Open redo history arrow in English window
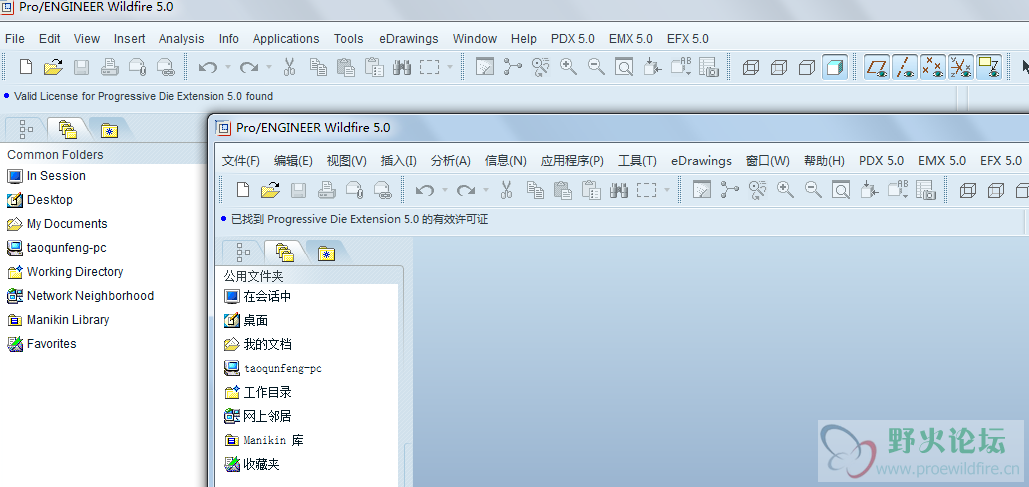The width and height of the screenshot is (1029, 487). point(269,67)
